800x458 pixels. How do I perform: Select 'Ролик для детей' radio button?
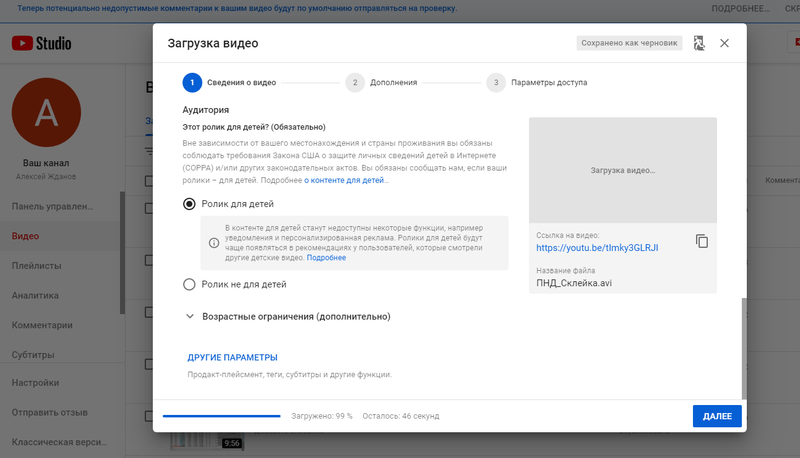189,204
